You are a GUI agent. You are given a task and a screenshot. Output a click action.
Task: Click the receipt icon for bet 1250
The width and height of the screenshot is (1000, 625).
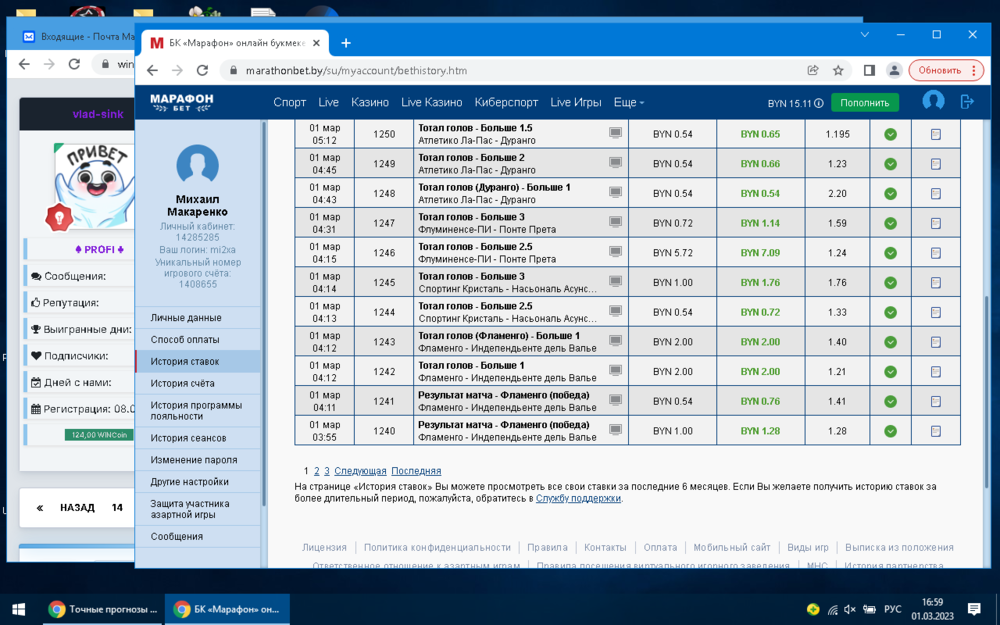click(x=935, y=134)
